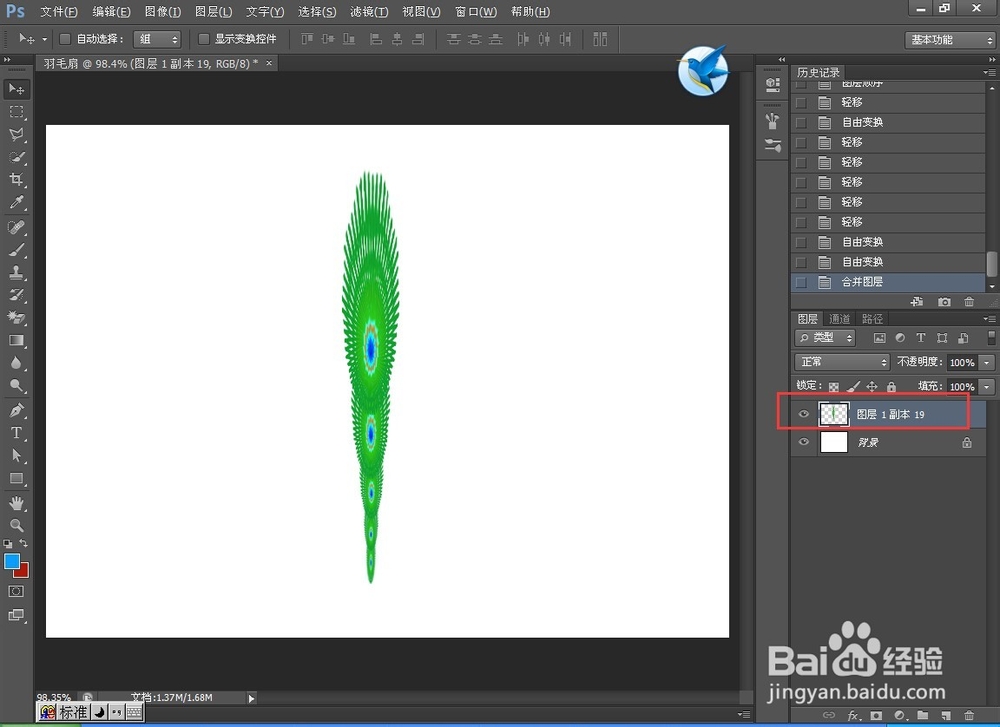
Task: Hide the 背景 layer eye icon
Action: [x=804, y=442]
